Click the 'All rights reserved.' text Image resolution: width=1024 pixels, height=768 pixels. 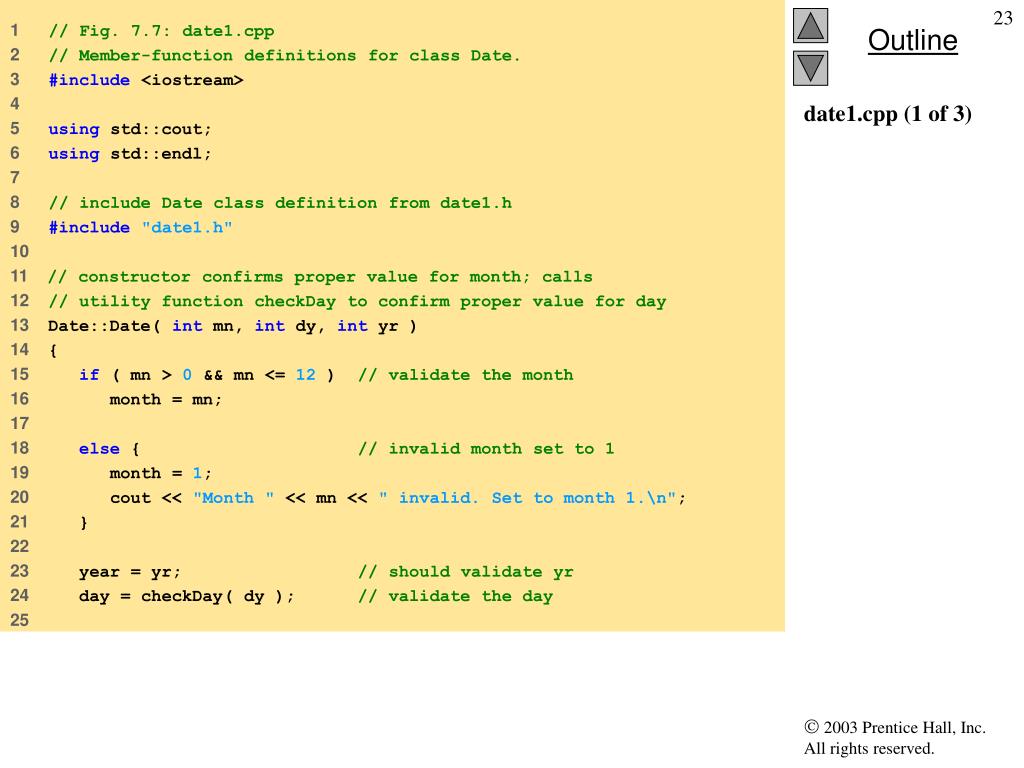869,748
